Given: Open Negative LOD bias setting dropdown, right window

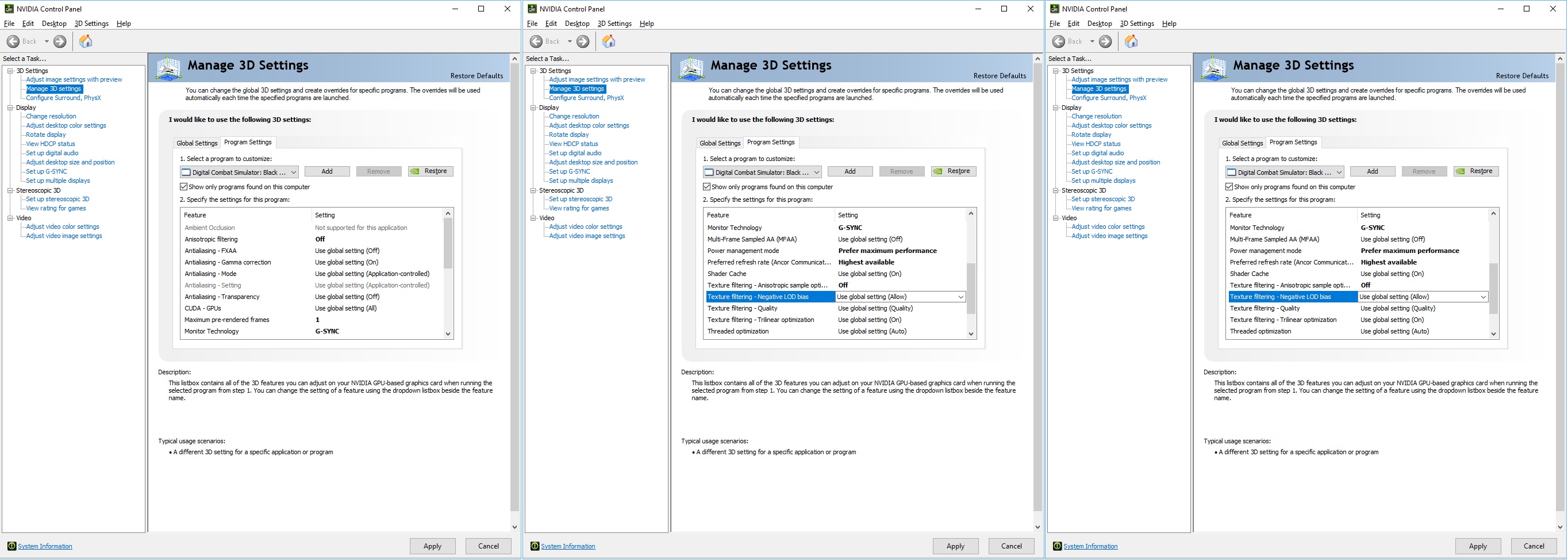Looking at the screenshot, I should [x=1483, y=297].
